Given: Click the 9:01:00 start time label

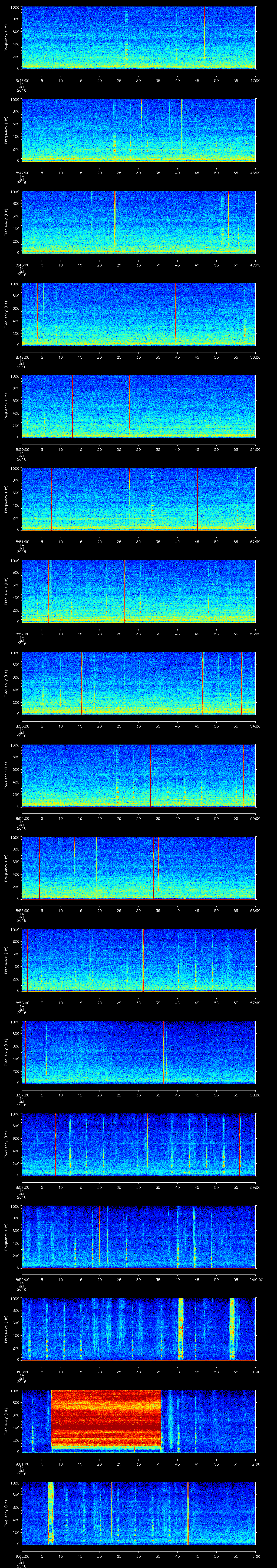Looking at the screenshot, I should [x=22, y=1464].
